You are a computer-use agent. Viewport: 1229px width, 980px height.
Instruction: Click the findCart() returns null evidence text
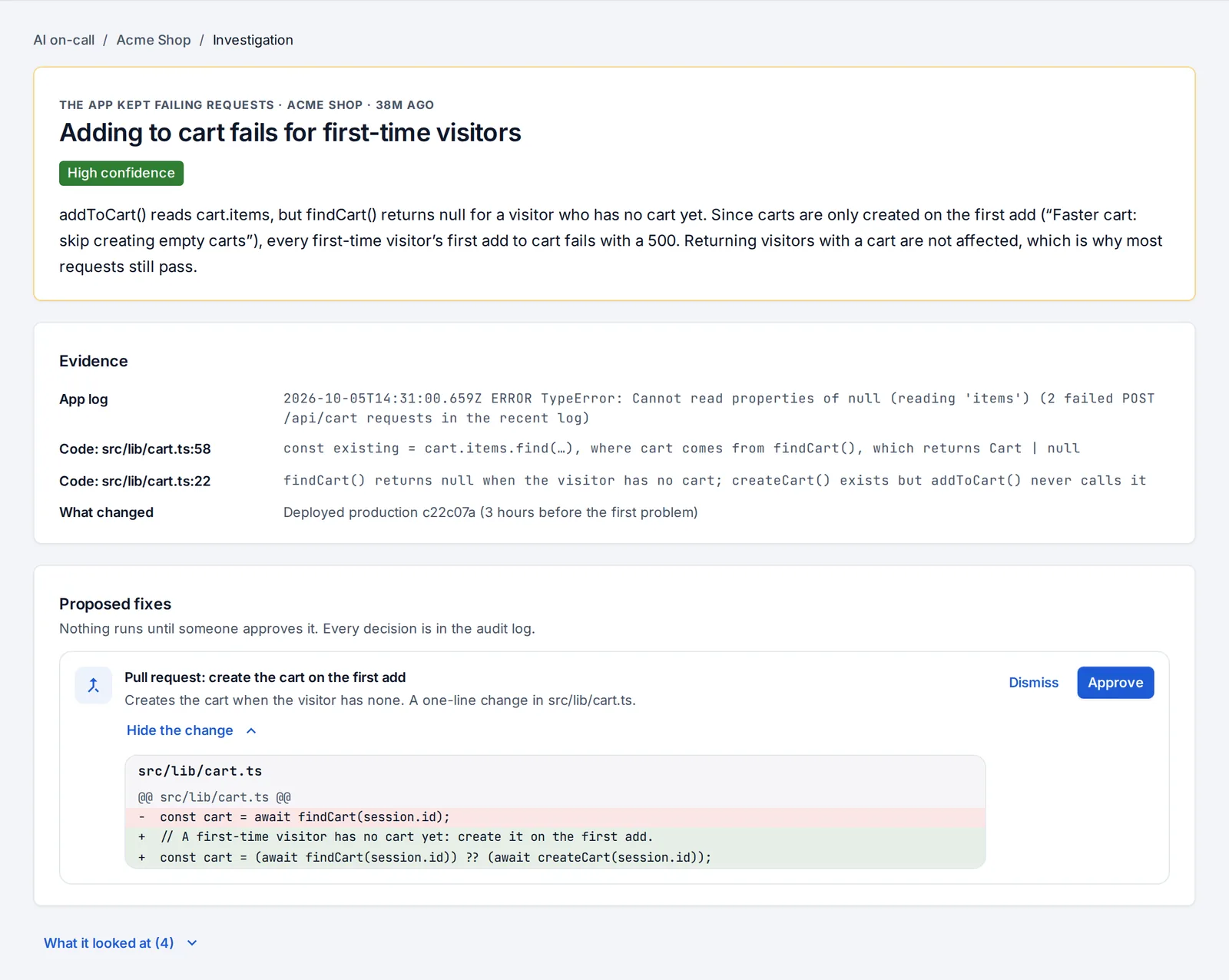(x=715, y=481)
